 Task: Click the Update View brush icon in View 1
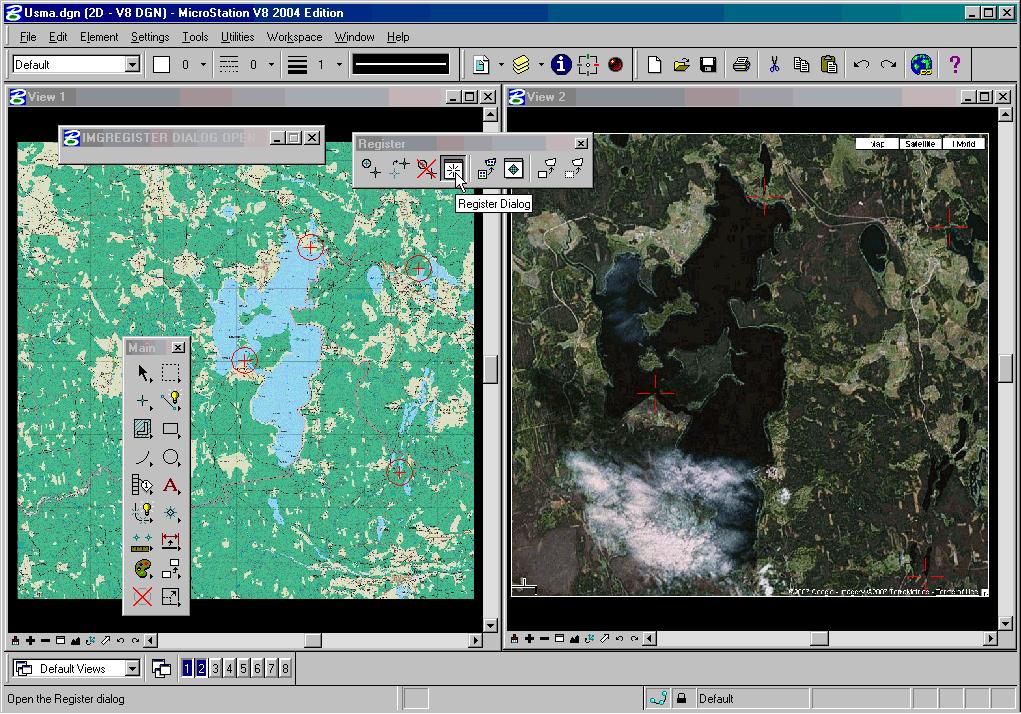(x=16, y=640)
